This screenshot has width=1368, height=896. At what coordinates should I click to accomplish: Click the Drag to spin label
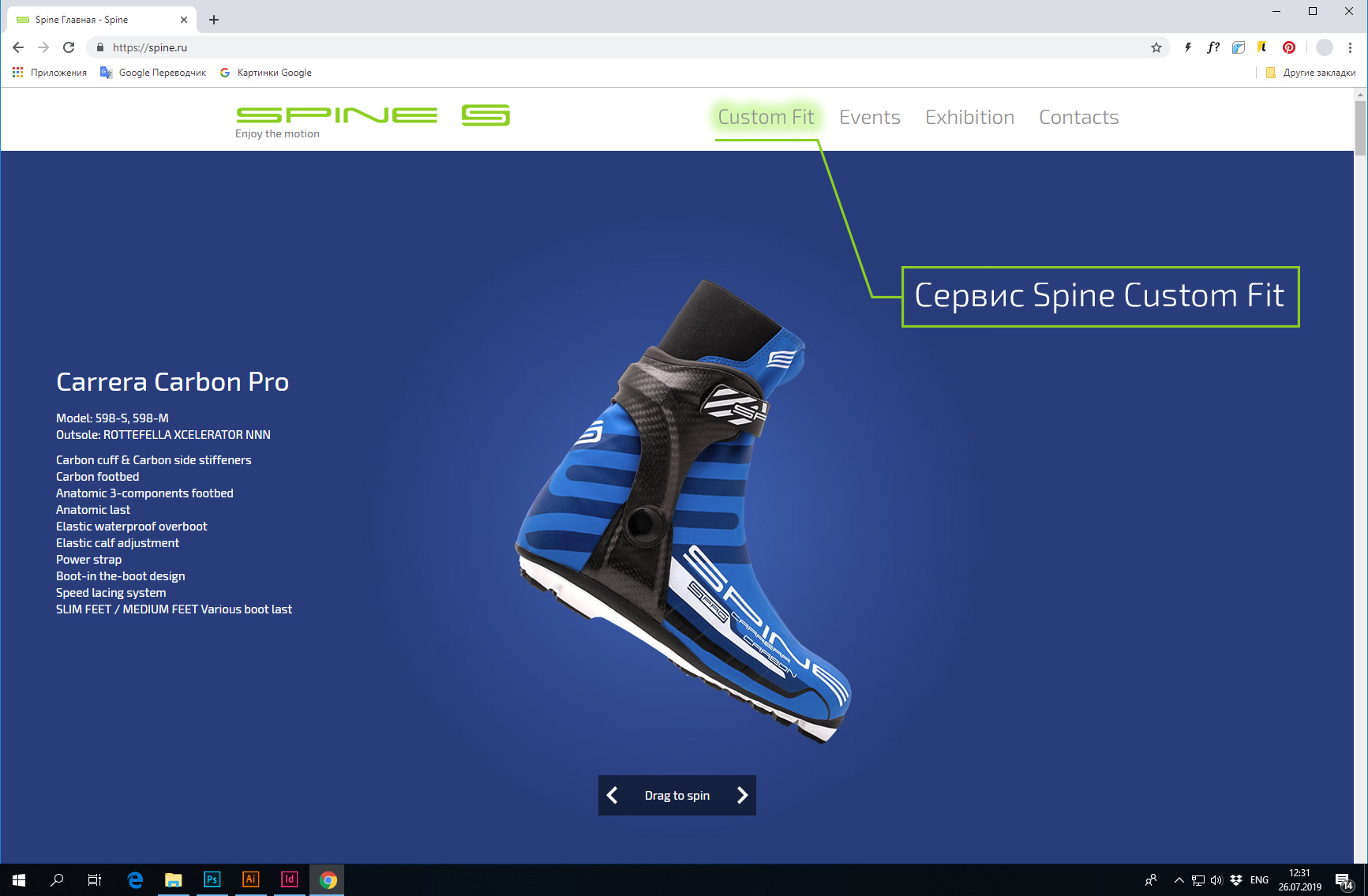coord(677,796)
